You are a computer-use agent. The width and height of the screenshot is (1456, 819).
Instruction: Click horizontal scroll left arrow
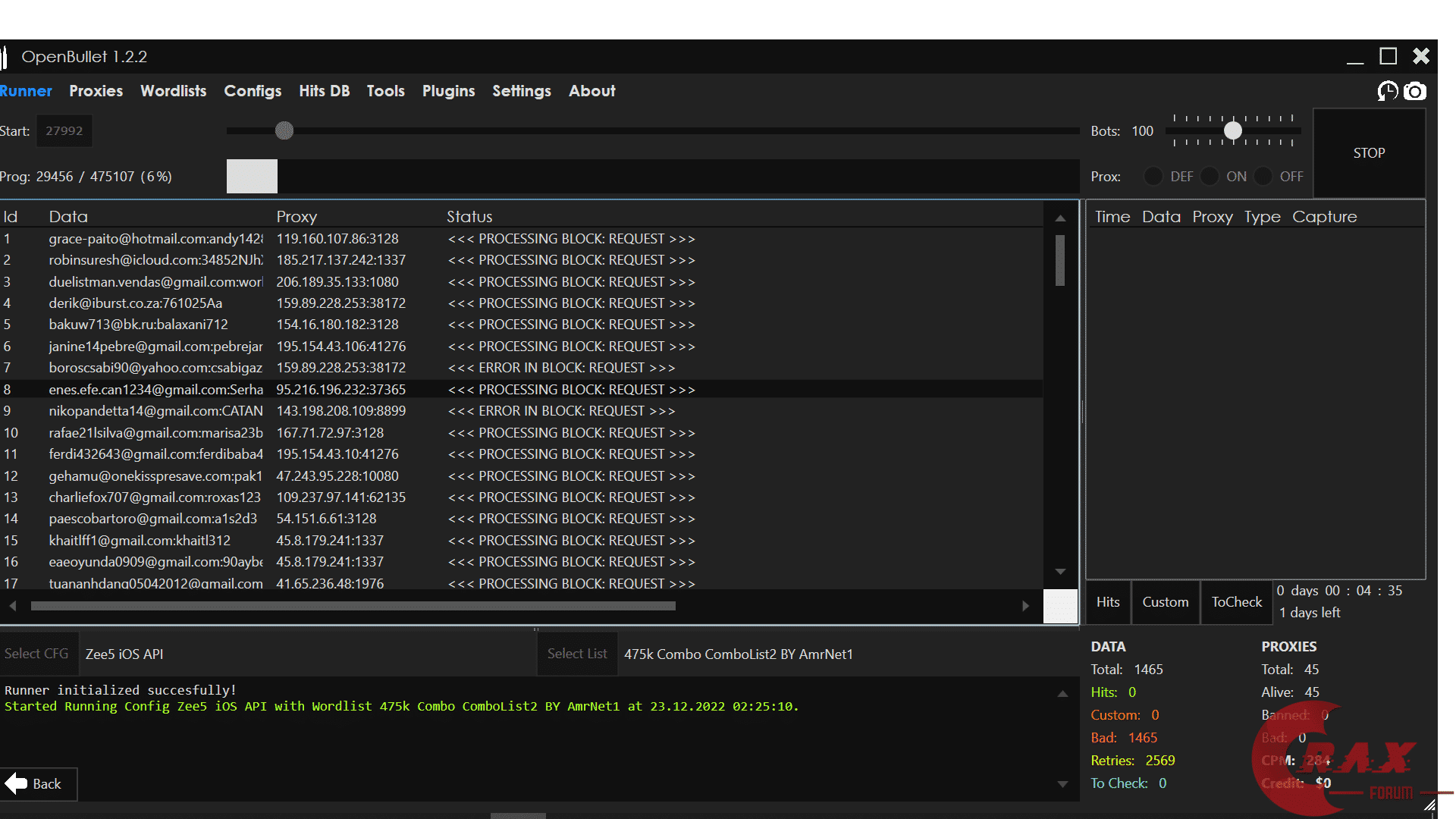(13, 606)
